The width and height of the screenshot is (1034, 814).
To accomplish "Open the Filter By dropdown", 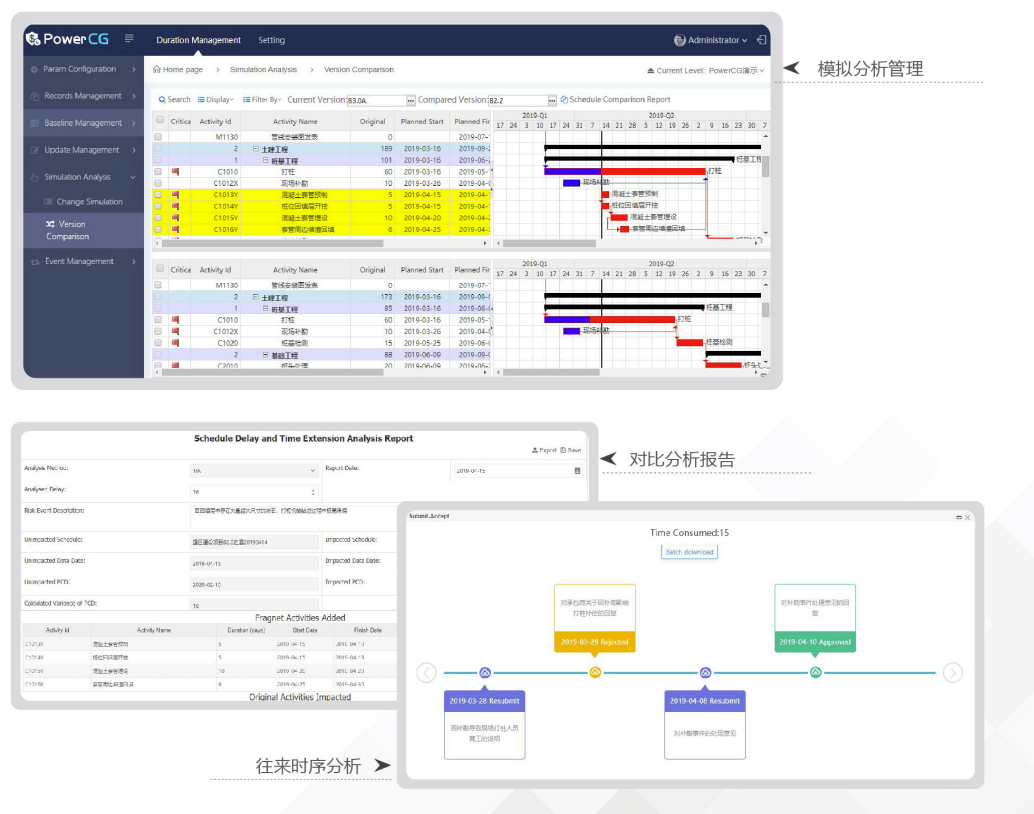I will (262, 100).
